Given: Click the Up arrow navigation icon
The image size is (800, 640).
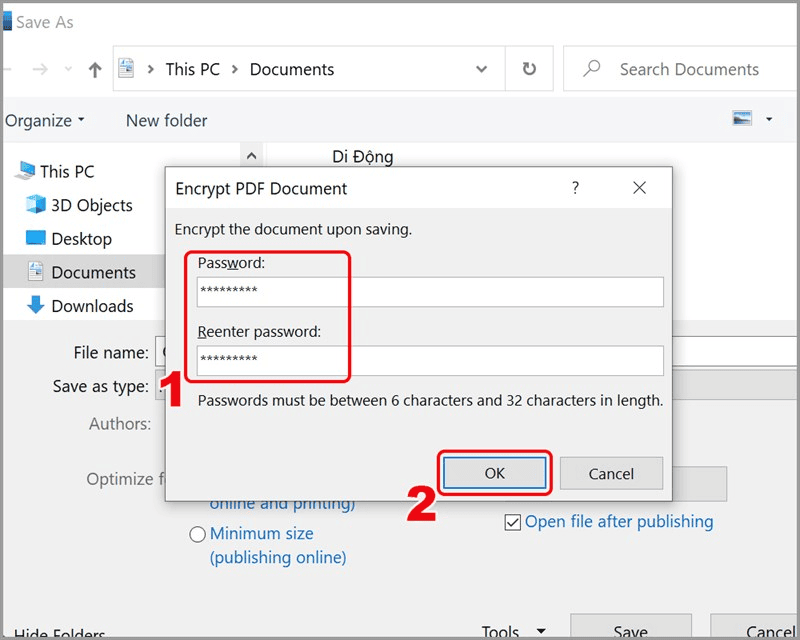Looking at the screenshot, I should click(x=95, y=70).
